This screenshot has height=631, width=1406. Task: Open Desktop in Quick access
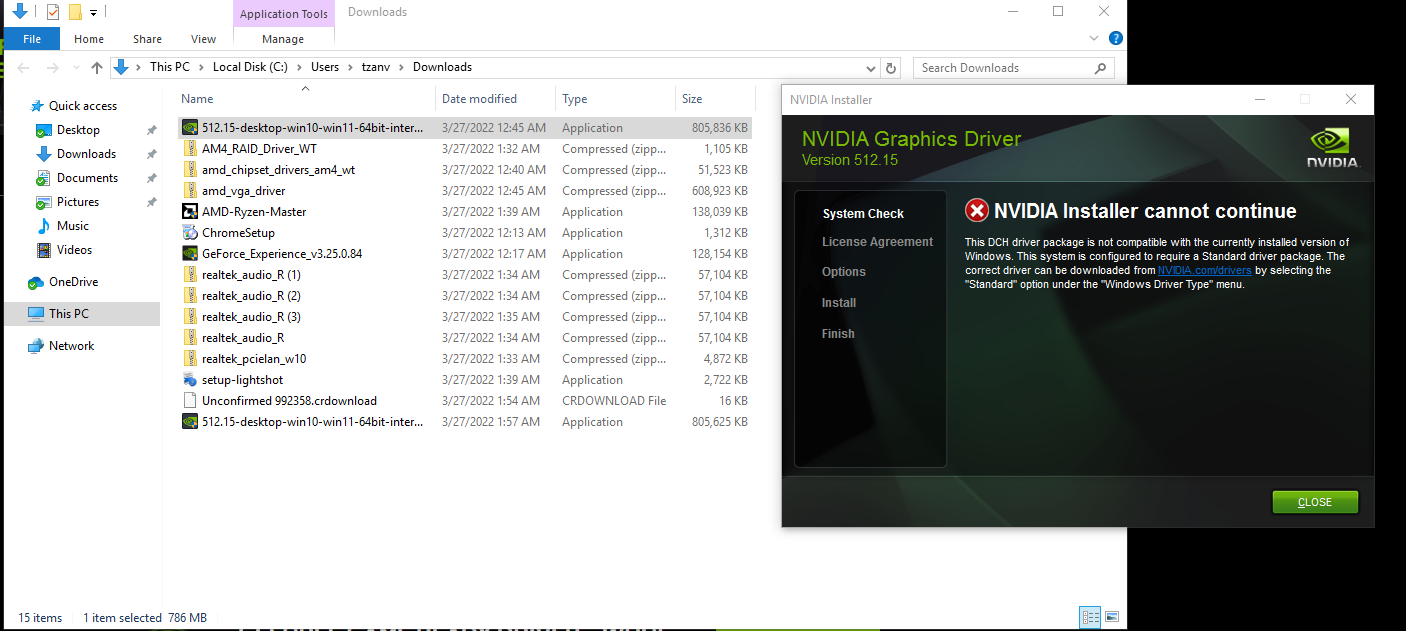78,130
